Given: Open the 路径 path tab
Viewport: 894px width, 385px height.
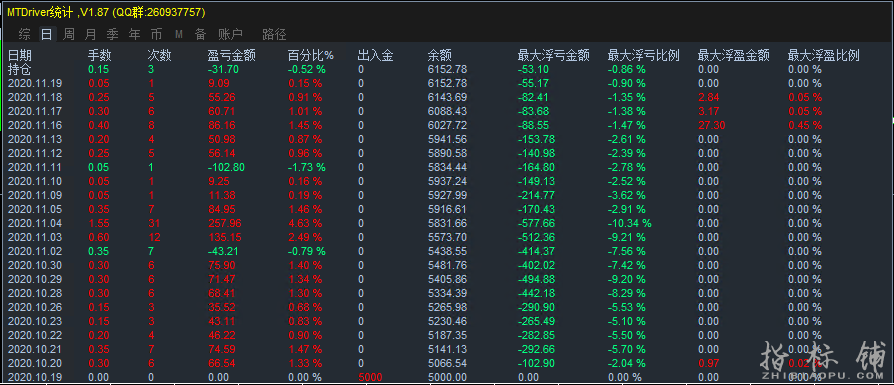Looking at the screenshot, I should [274, 34].
